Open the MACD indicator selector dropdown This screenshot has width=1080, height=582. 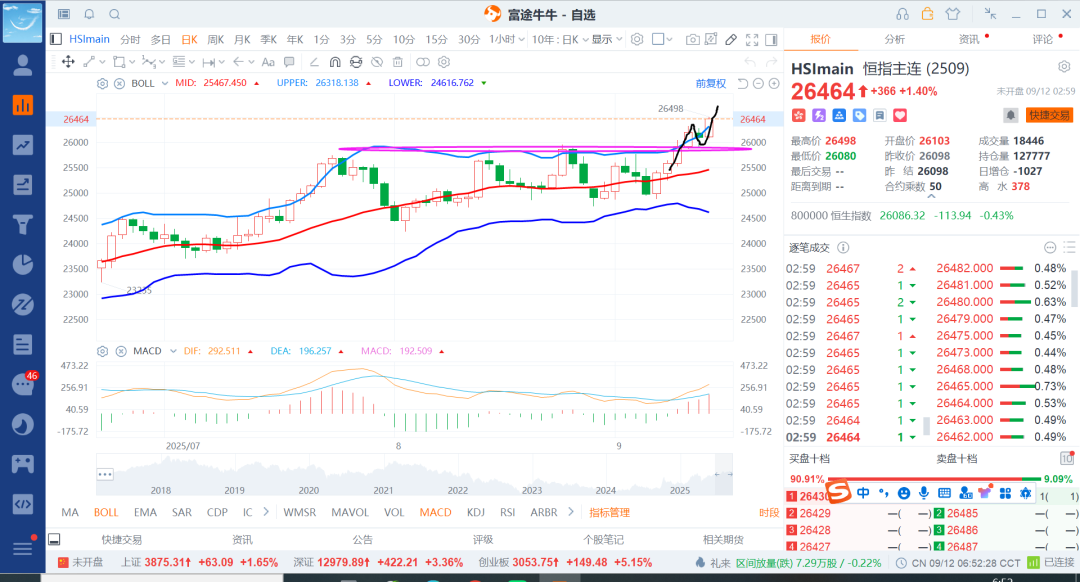174,351
